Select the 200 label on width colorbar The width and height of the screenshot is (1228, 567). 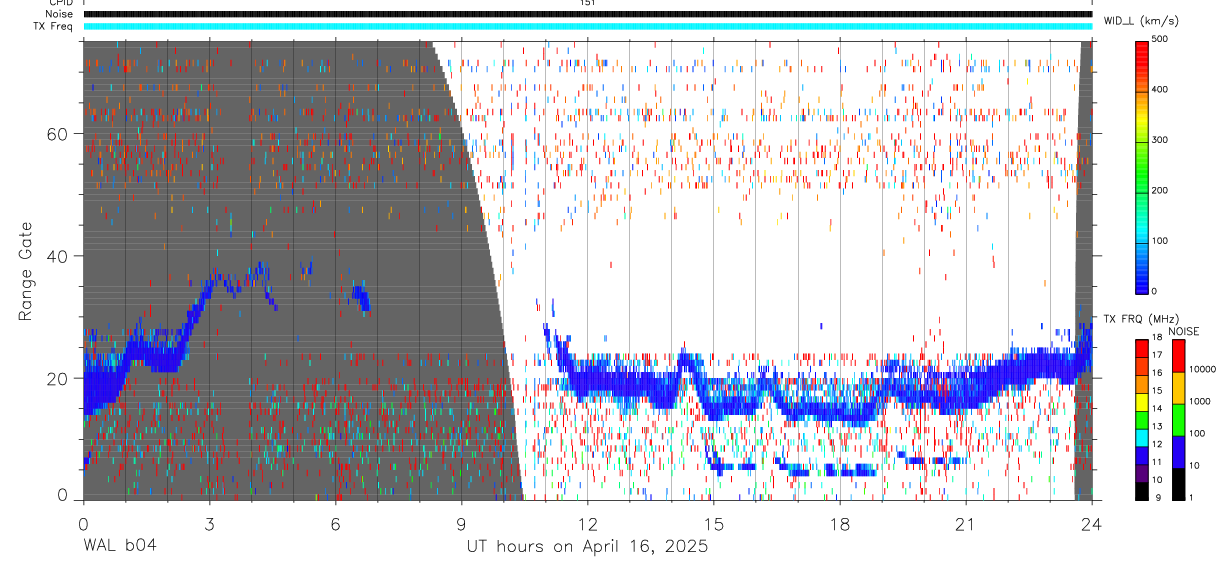[1162, 190]
